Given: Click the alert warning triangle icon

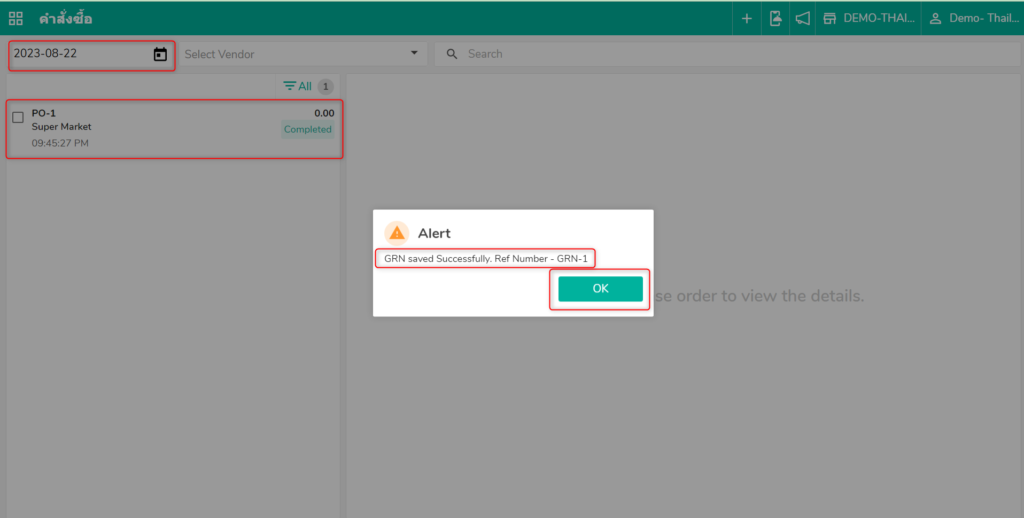Looking at the screenshot, I should click(396, 233).
